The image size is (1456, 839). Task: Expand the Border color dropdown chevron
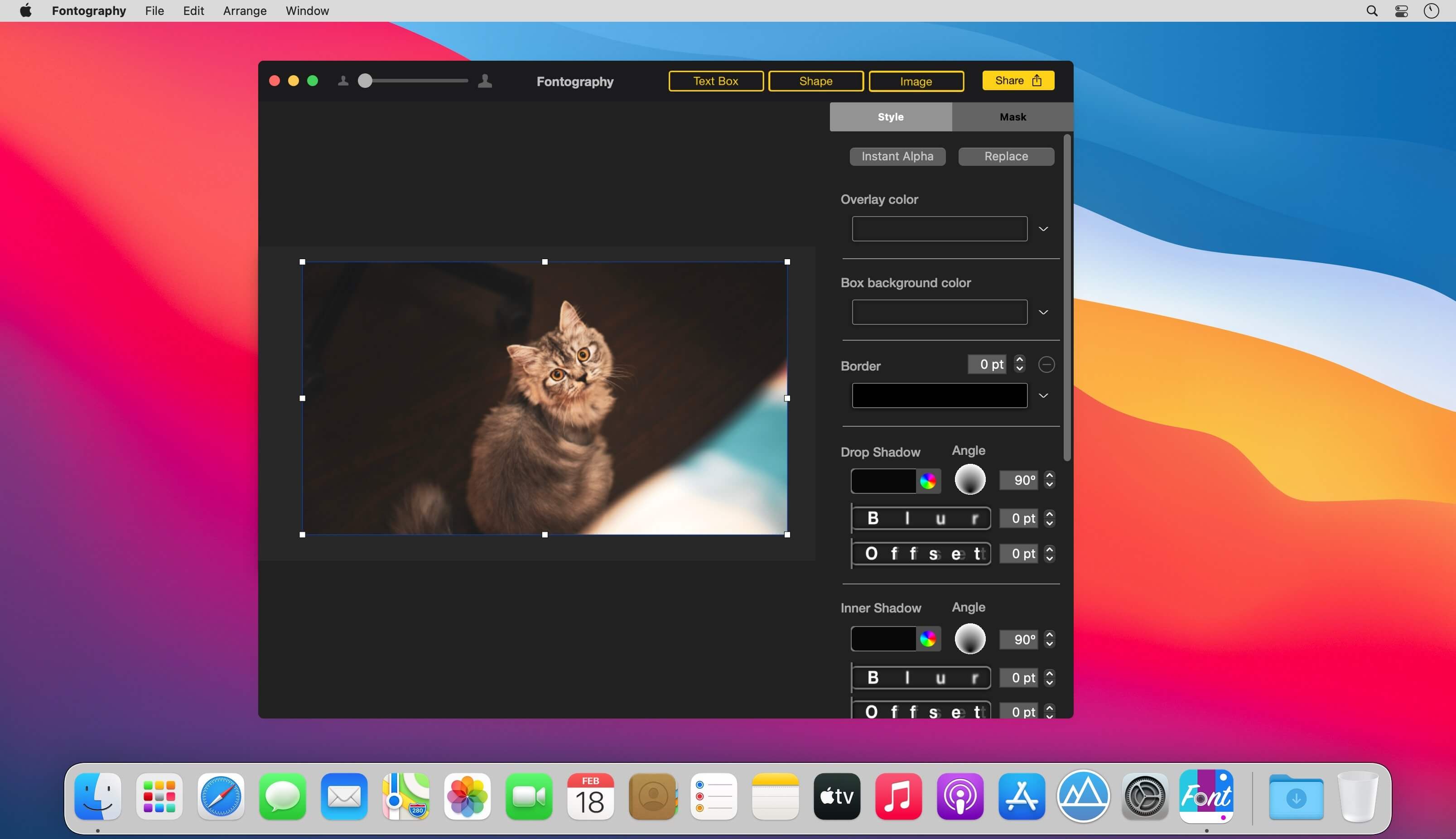(x=1043, y=395)
